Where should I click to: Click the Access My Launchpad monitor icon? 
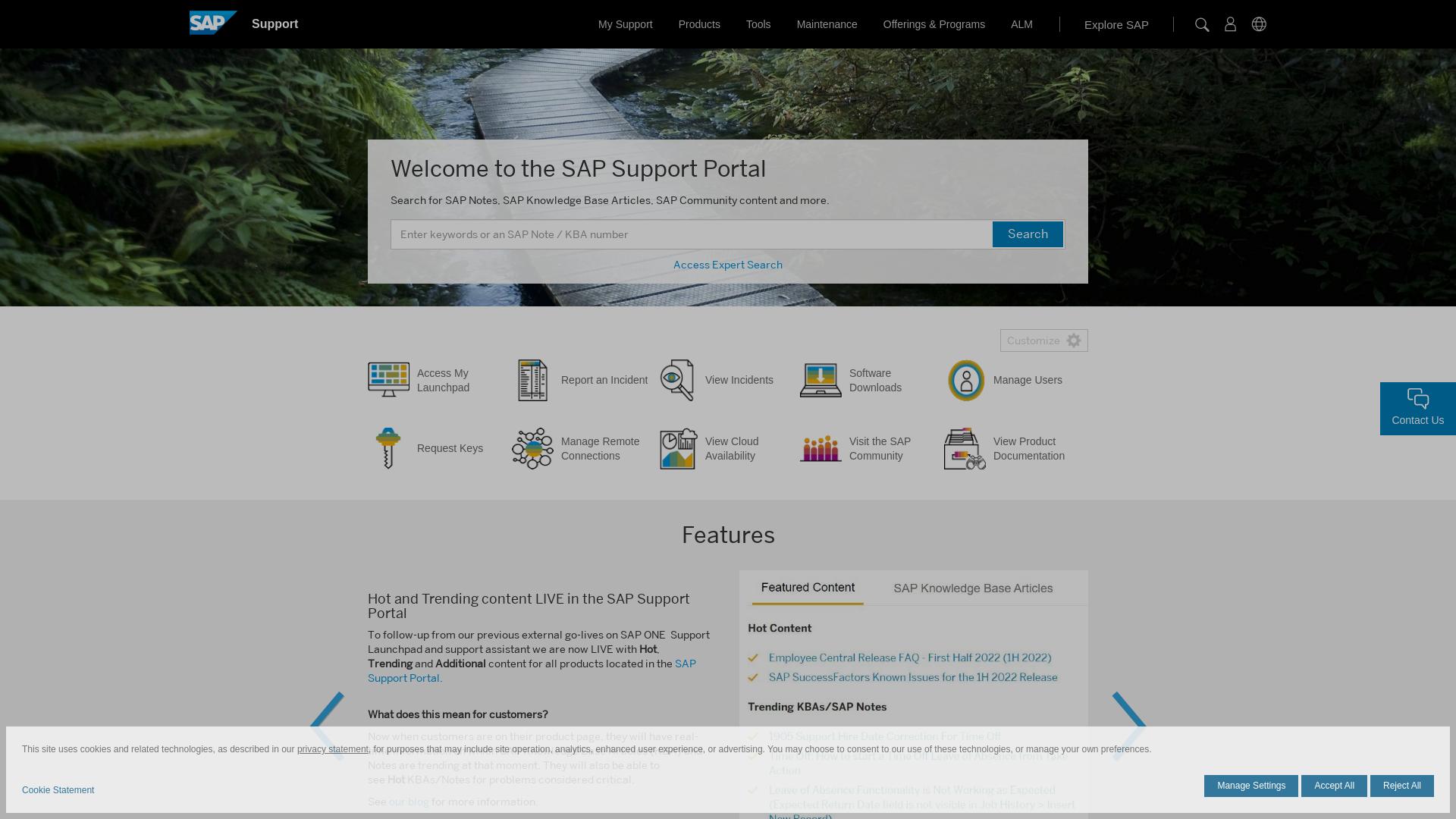click(388, 380)
